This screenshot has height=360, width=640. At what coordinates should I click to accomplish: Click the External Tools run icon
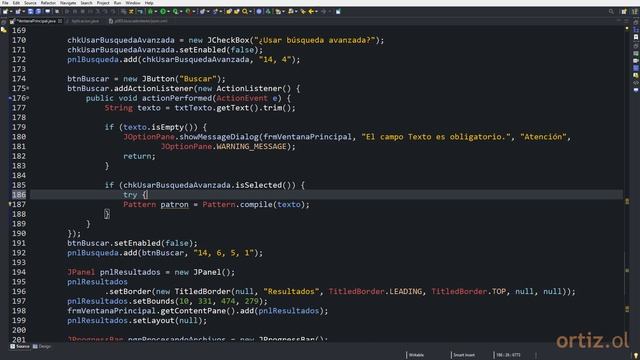coord(189,11)
